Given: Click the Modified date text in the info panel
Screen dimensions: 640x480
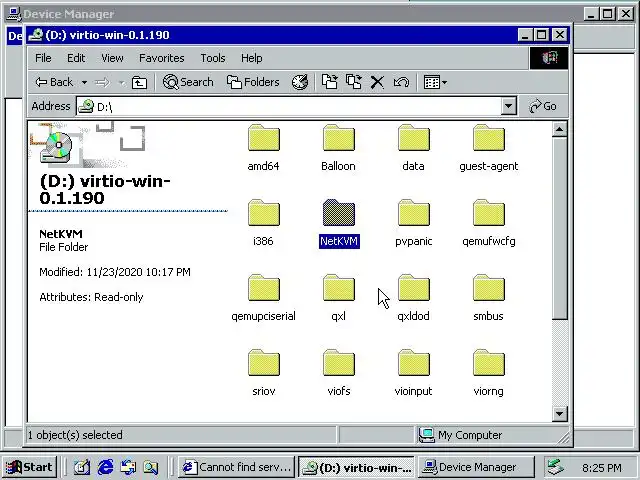Looking at the screenshot, I should (115, 272).
